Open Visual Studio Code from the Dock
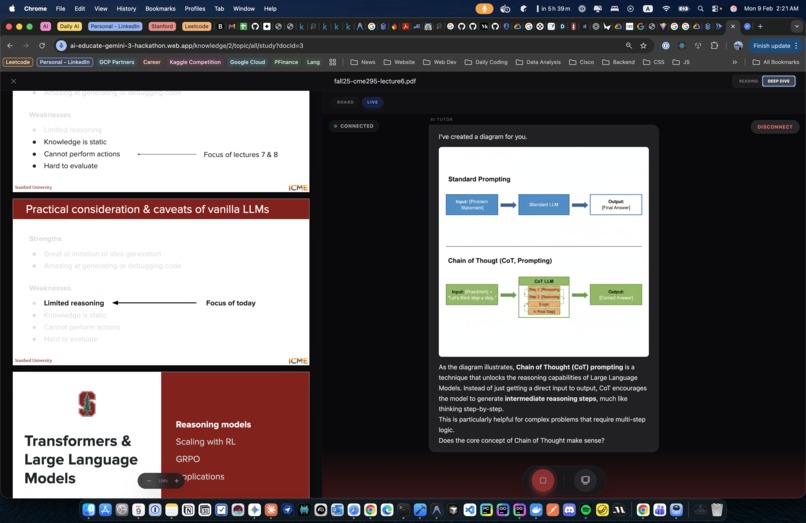Image resolution: width=806 pixels, height=523 pixels. (469, 510)
